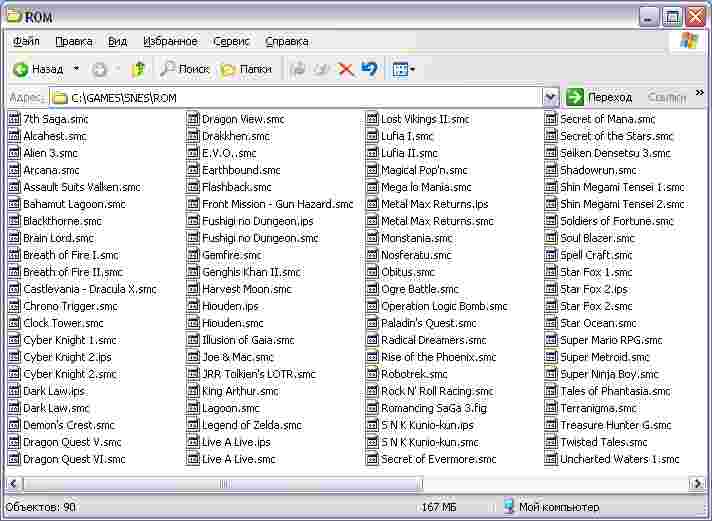Select Star Fox 2.ips patch file icon
This screenshot has height=521, width=712.
click(x=551, y=289)
